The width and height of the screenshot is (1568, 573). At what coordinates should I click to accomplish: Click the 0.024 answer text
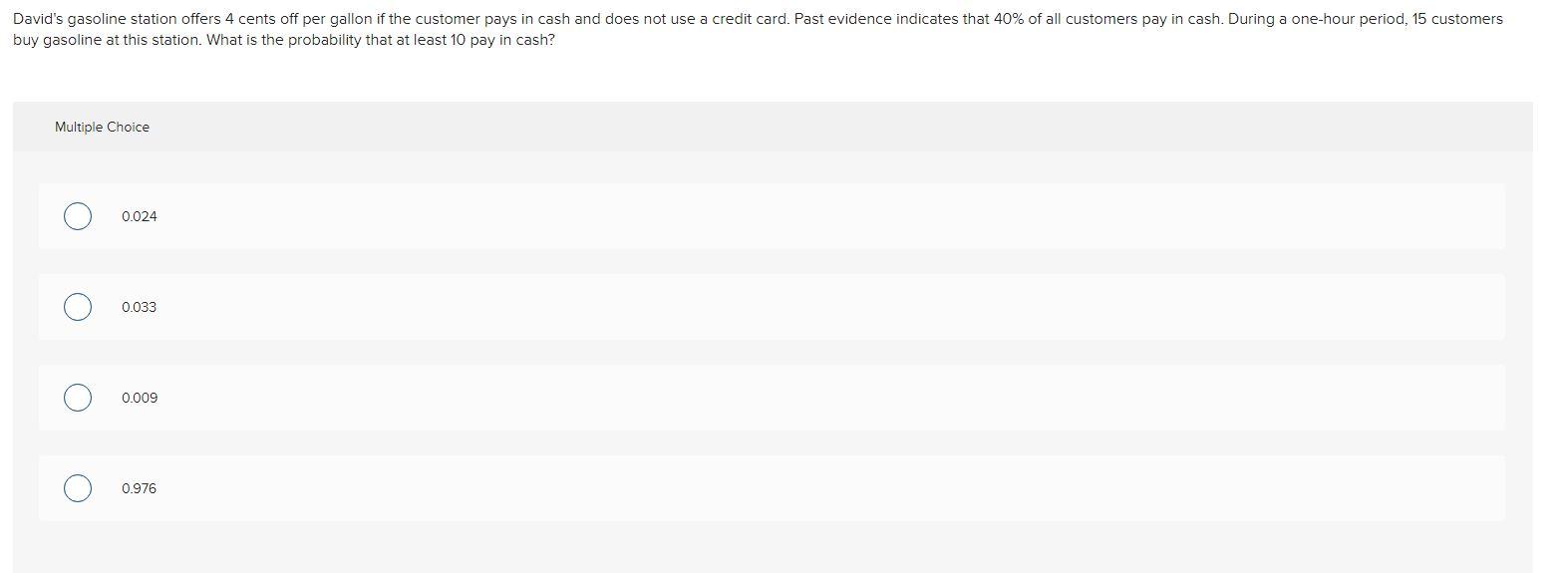pos(140,216)
